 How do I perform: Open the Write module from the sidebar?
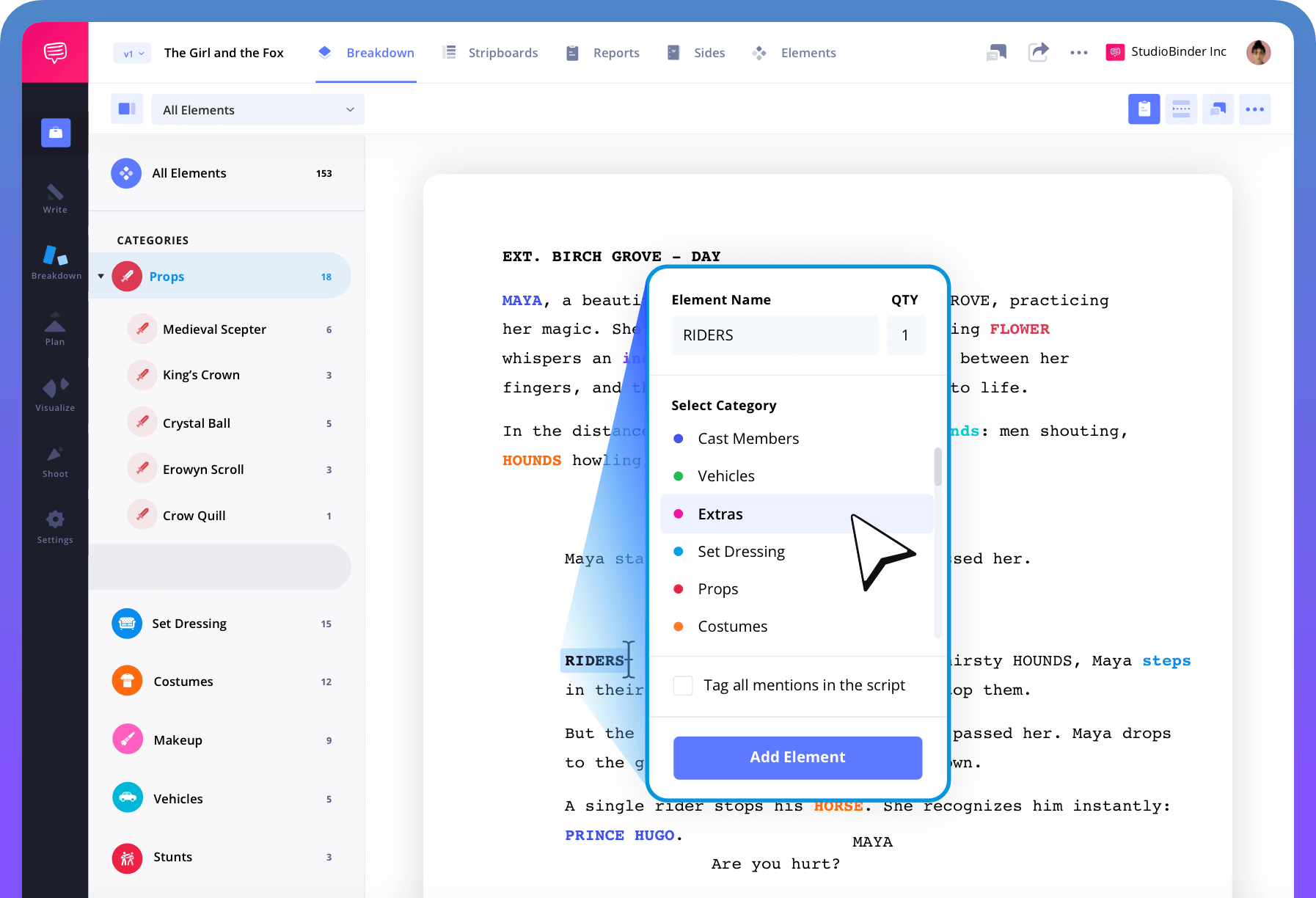pos(54,197)
